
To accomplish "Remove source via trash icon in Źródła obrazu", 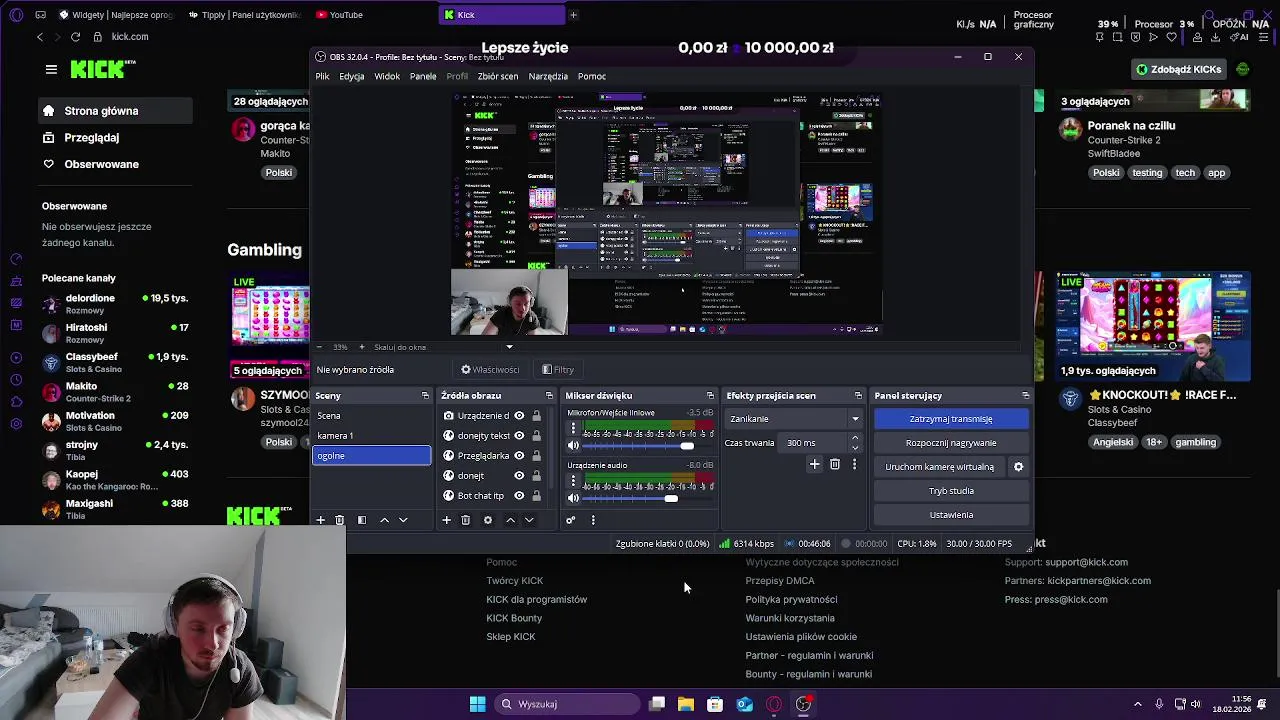I will (x=466, y=520).
